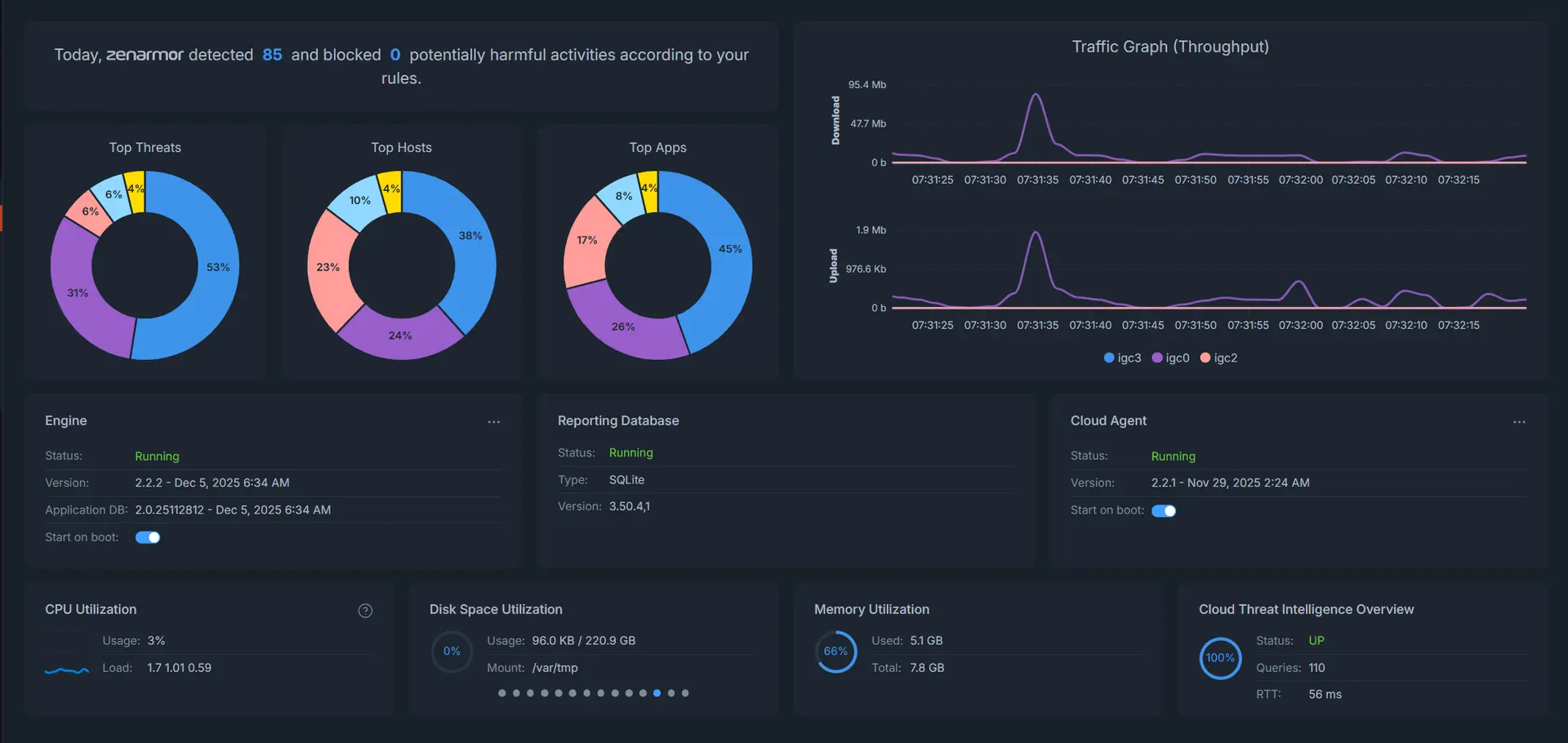The image size is (1568, 743).
Task: Click the 66% memory utilization ring
Action: pos(835,651)
